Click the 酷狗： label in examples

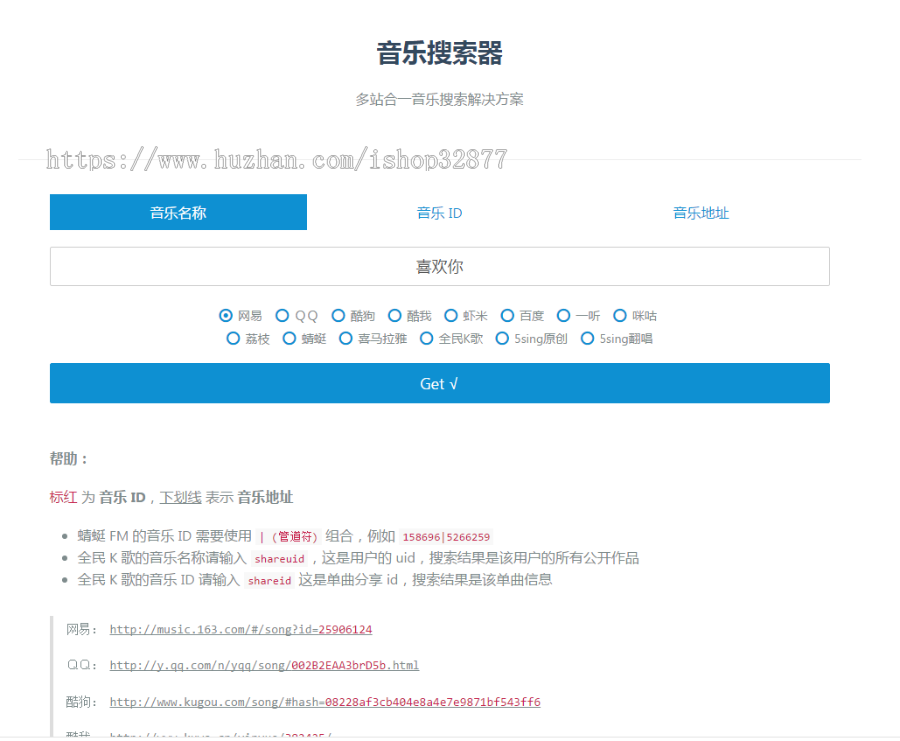(82, 702)
